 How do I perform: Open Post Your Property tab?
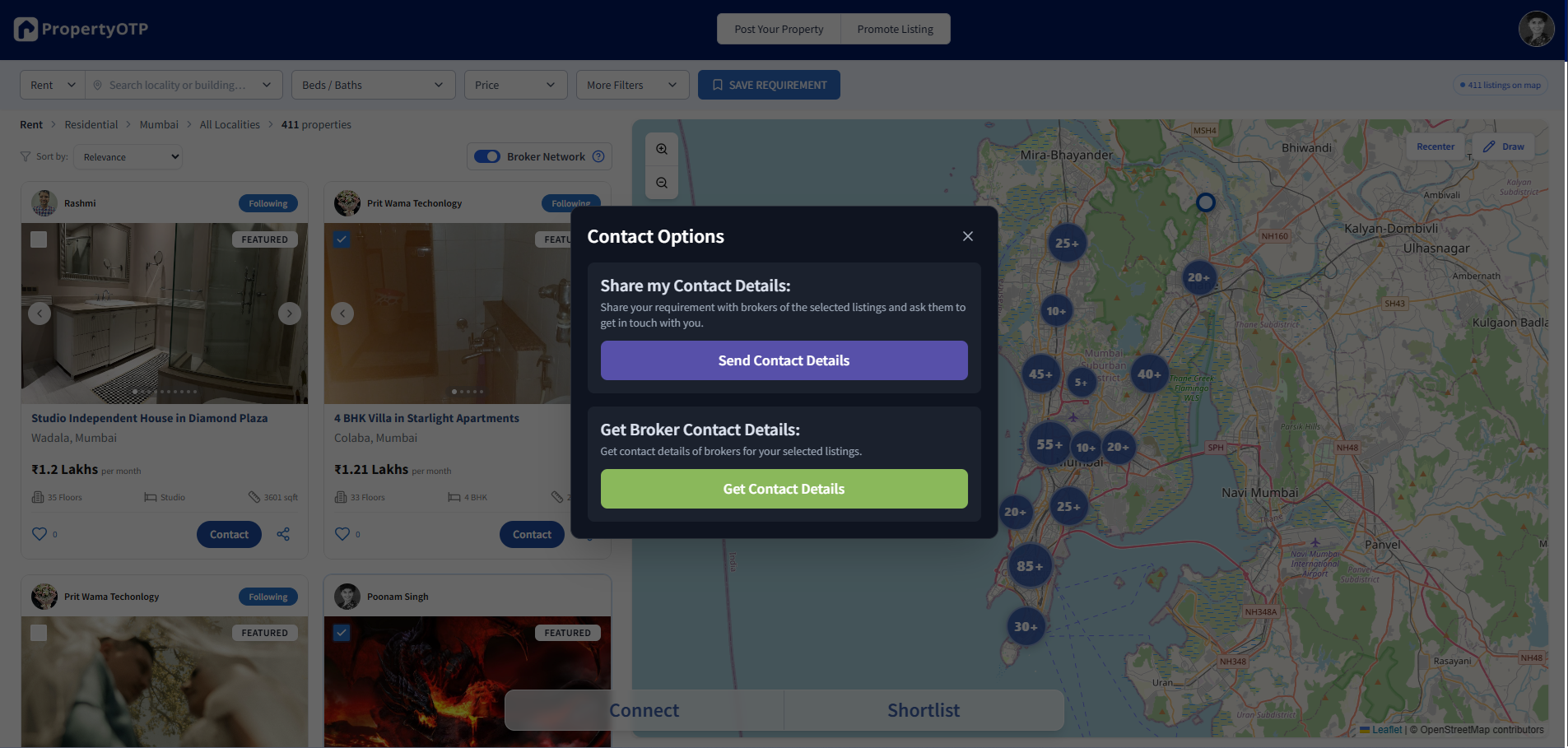coord(779,29)
